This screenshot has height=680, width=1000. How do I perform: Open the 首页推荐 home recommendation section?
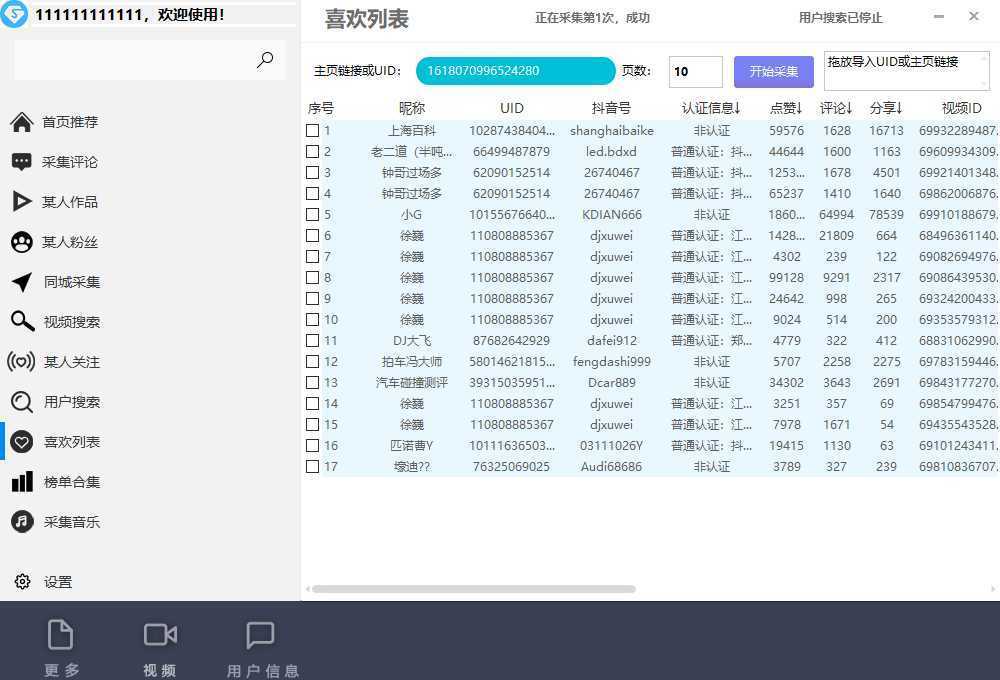(74, 122)
